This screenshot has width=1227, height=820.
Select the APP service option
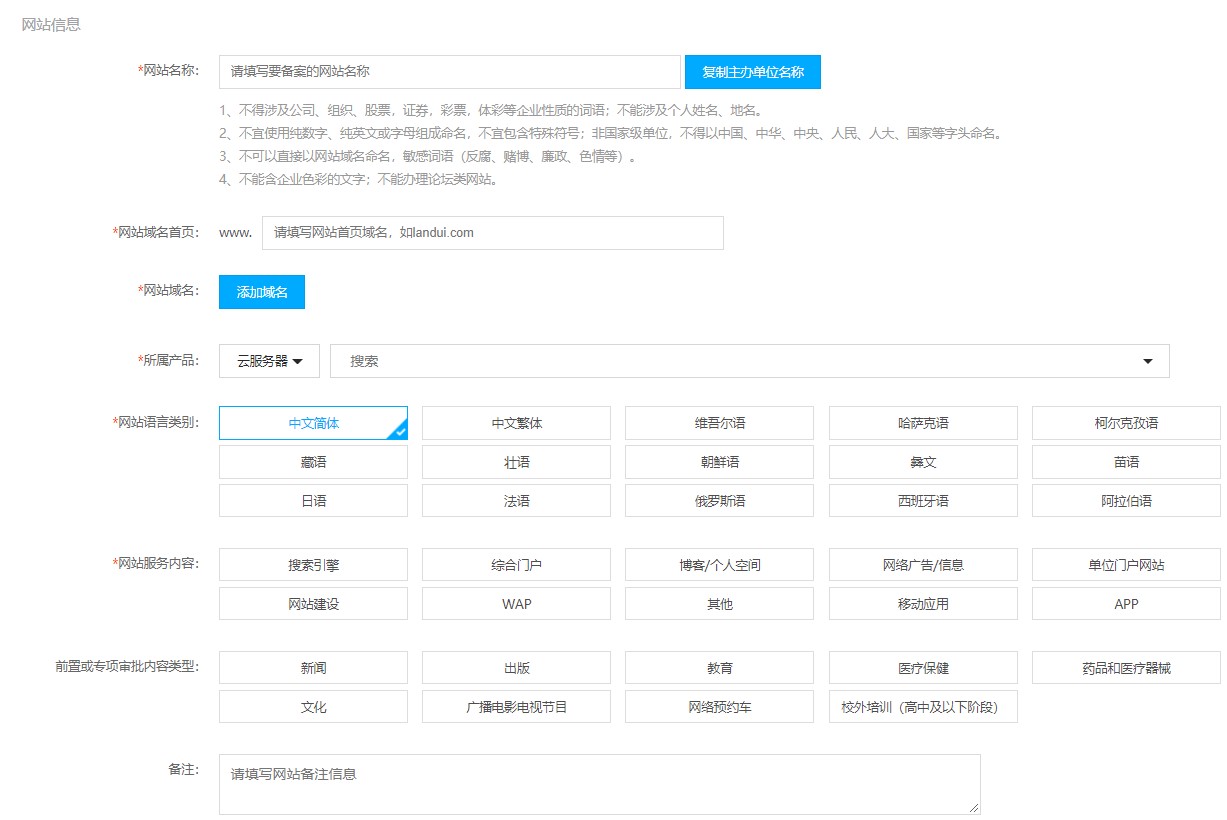pos(1125,603)
